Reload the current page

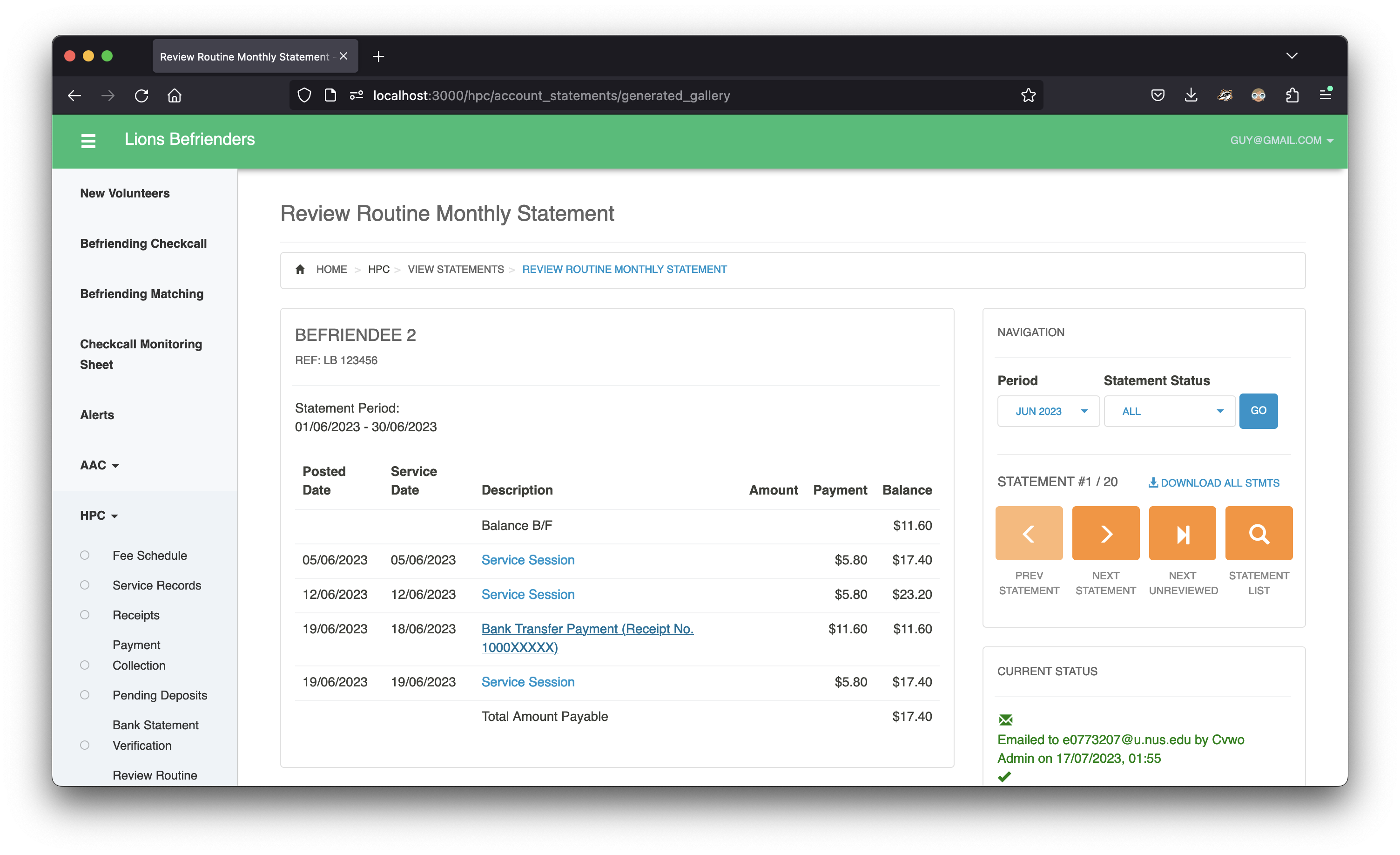click(x=141, y=95)
